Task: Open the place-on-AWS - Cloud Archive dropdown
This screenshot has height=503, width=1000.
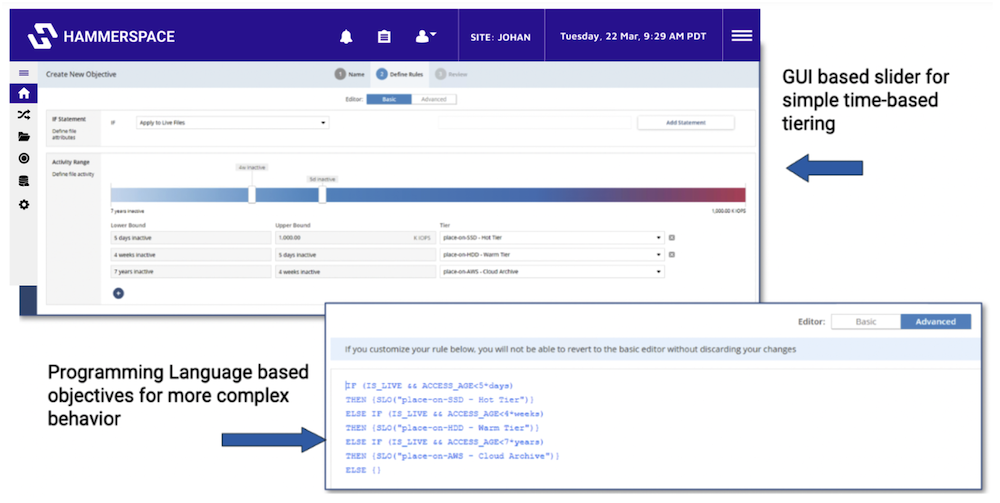Action: pos(552,272)
